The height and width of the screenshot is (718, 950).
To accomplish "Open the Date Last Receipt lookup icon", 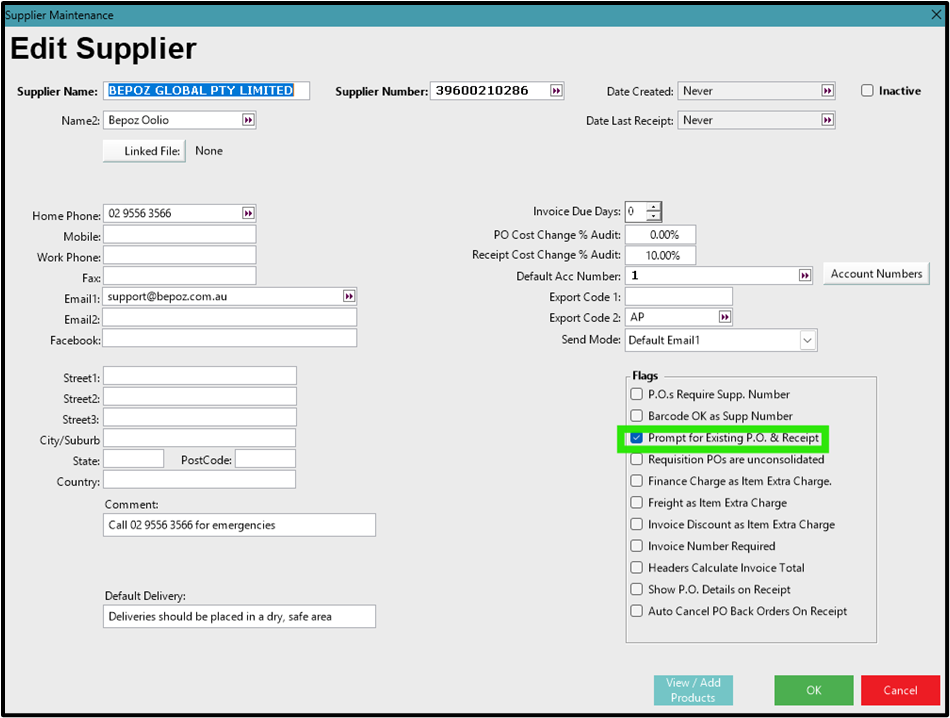I will click(828, 119).
